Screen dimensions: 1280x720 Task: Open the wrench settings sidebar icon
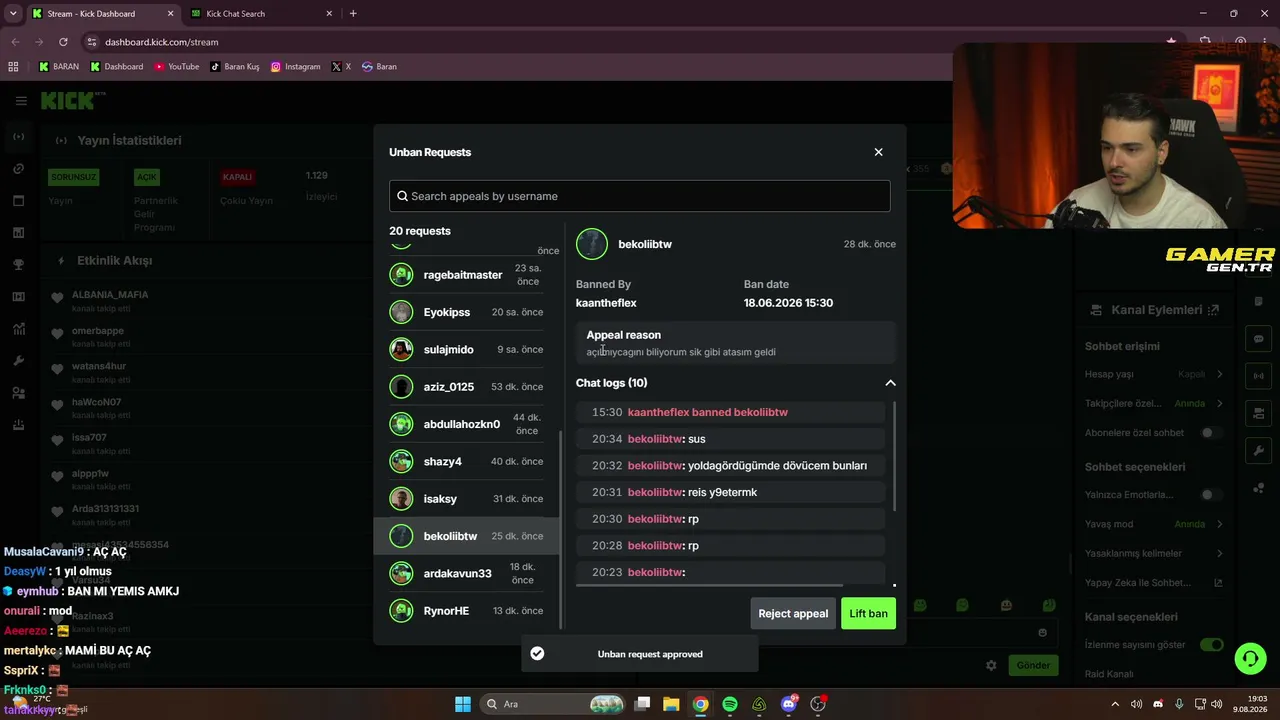click(x=19, y=361)
